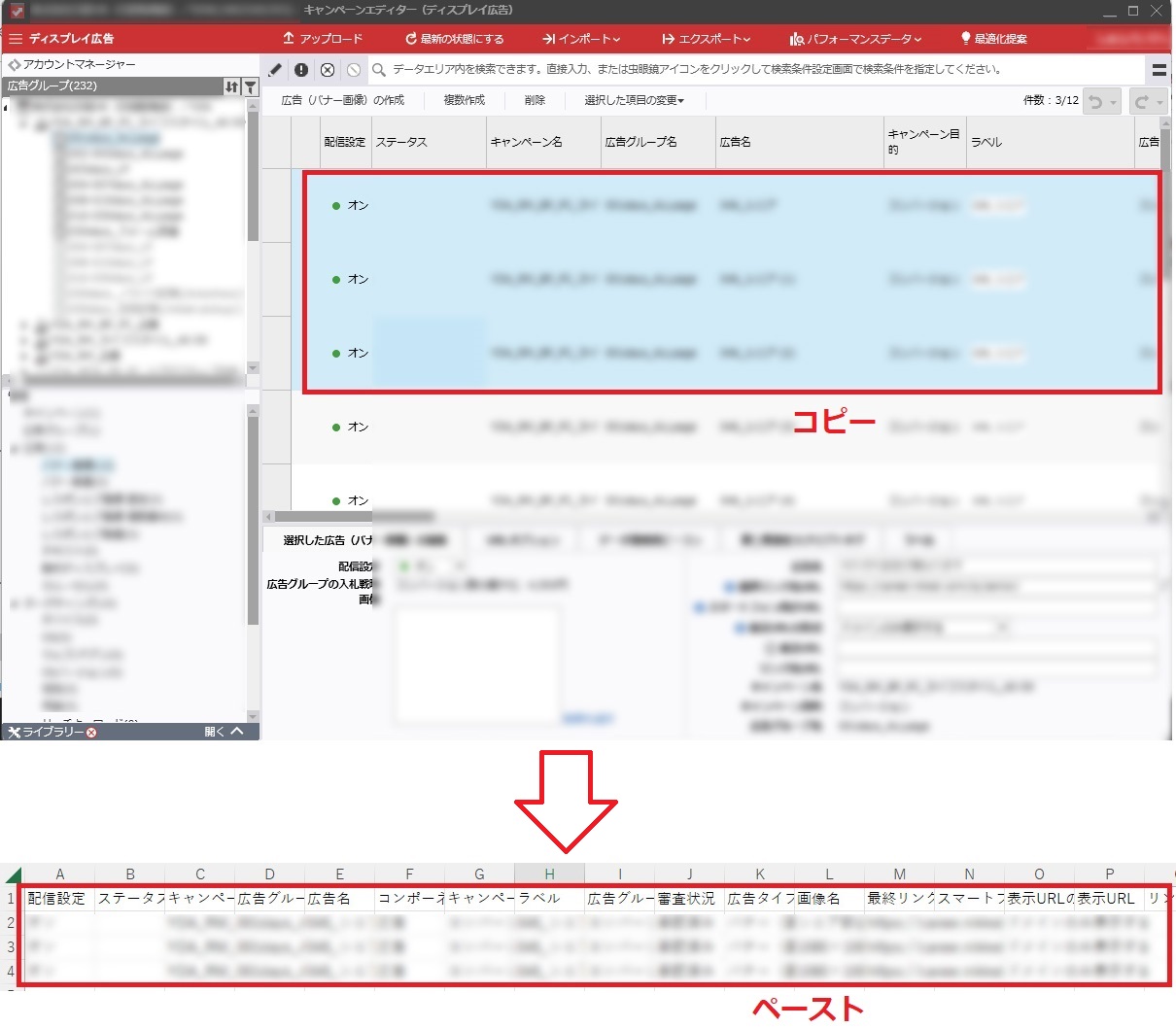Image resolution: width=1176 pixels, height=1028 pixels.
Task: Open the エクスポート dropdown menu
Action: click(x=706, y=39)
